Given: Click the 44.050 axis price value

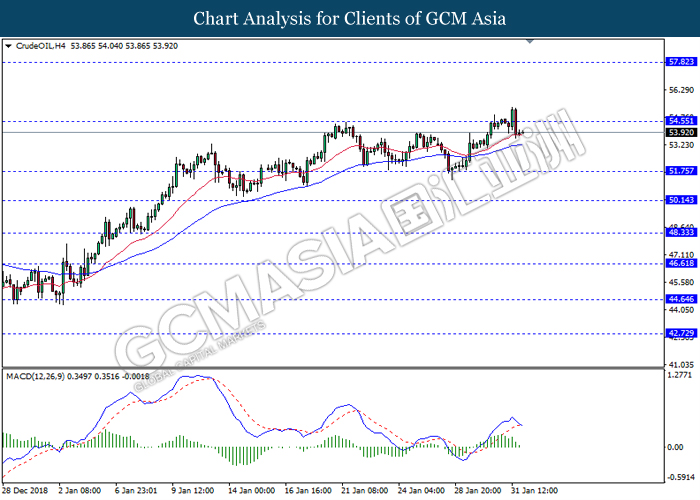Looking at the screenshot, I should (x=681, y=309).
